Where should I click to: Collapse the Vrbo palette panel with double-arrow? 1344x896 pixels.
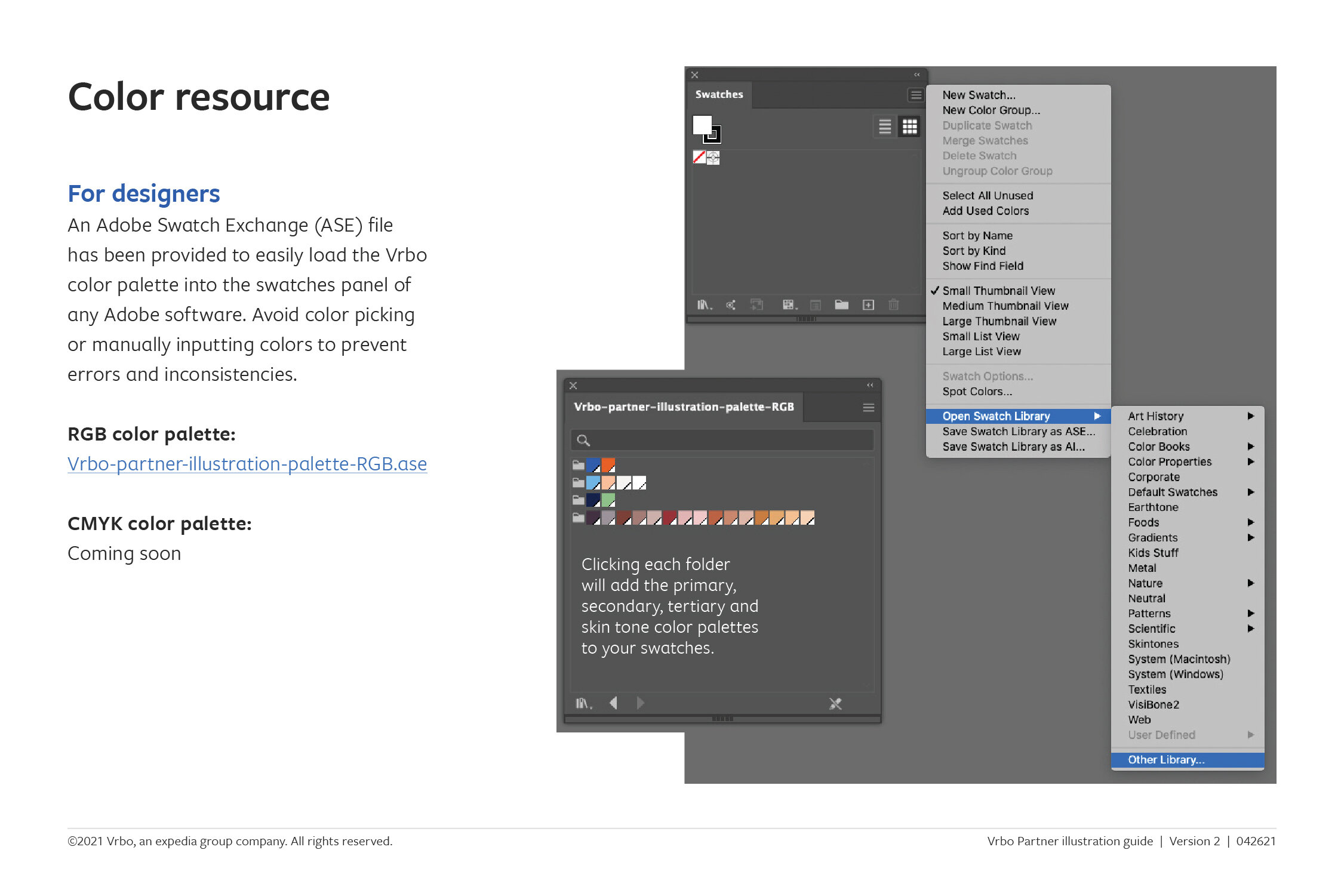(870, 385)
